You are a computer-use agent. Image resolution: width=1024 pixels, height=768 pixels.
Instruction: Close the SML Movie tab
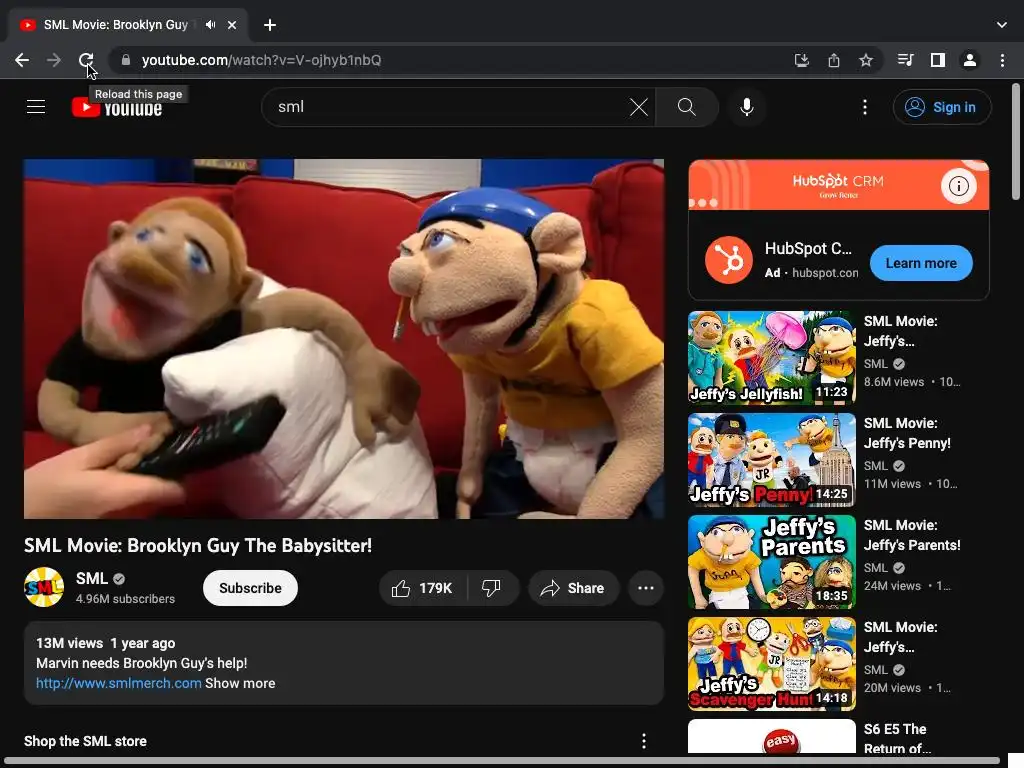(232, 25)
